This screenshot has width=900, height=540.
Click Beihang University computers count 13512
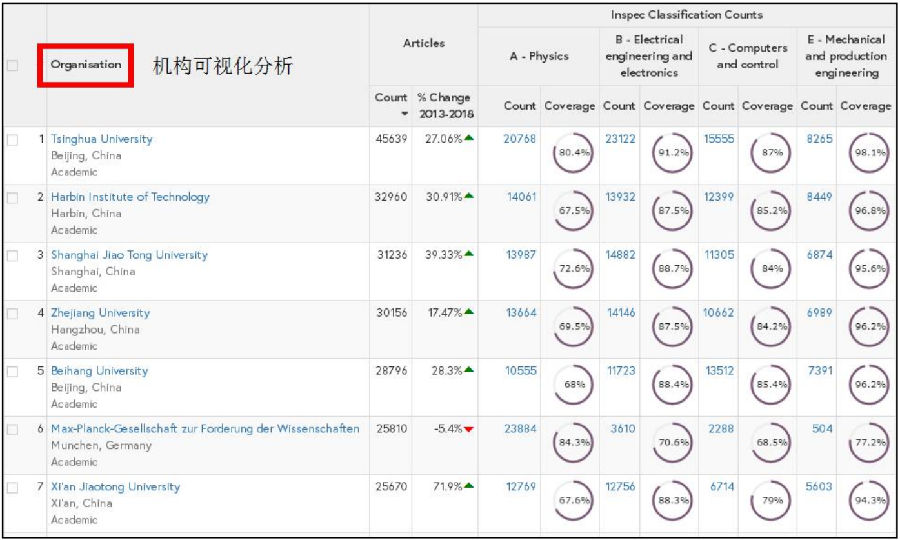pos(718,371)
